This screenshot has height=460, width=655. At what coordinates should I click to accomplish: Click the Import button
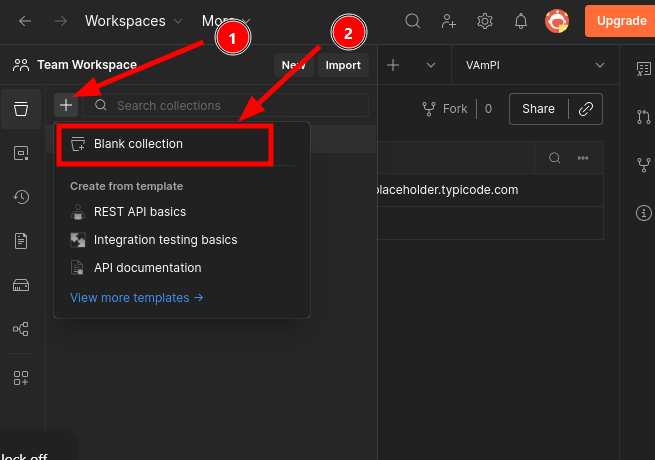tap(343, 65)
